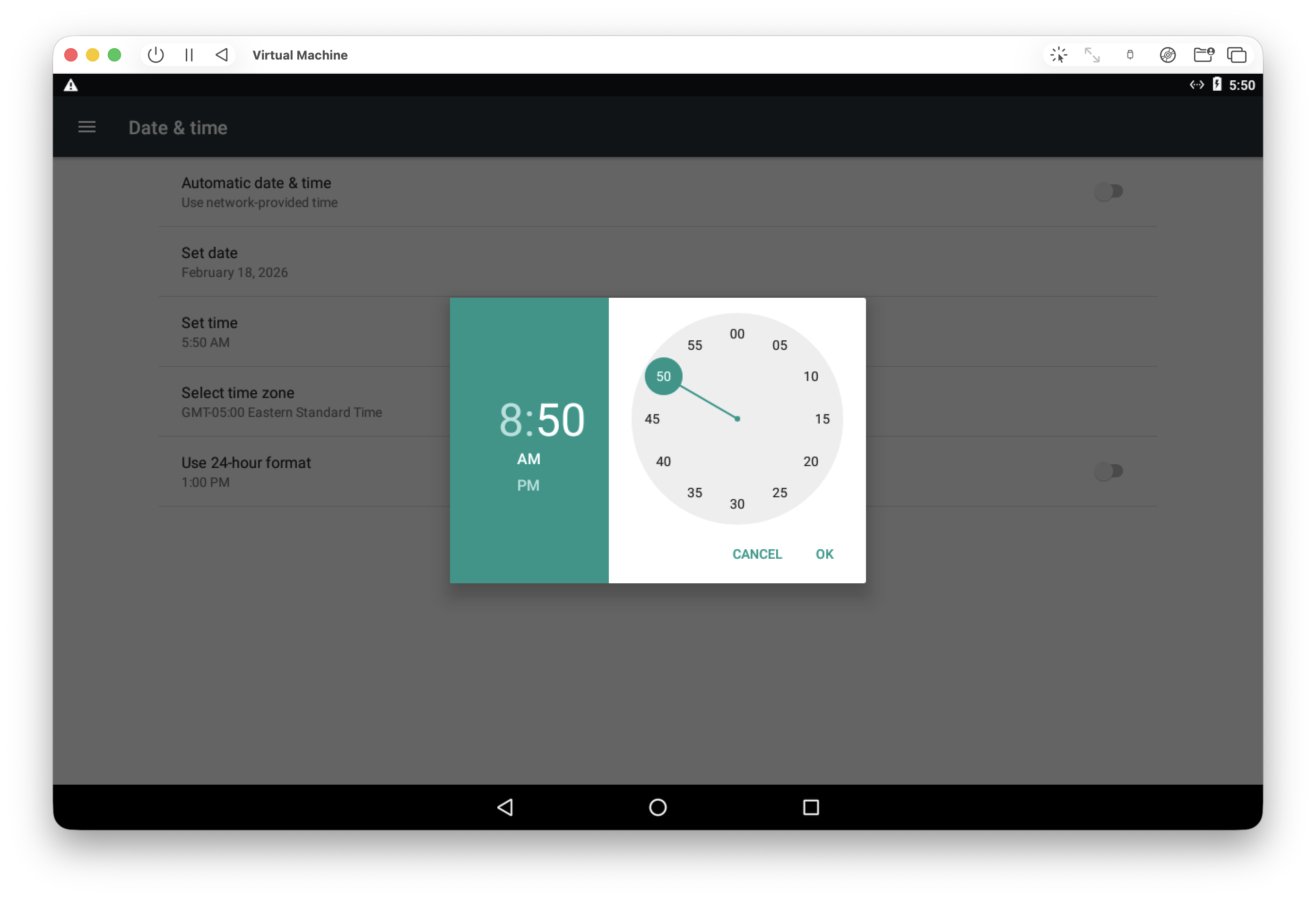
Task: Click the Automatic date & time label
Action: click(x=256, y=183)
